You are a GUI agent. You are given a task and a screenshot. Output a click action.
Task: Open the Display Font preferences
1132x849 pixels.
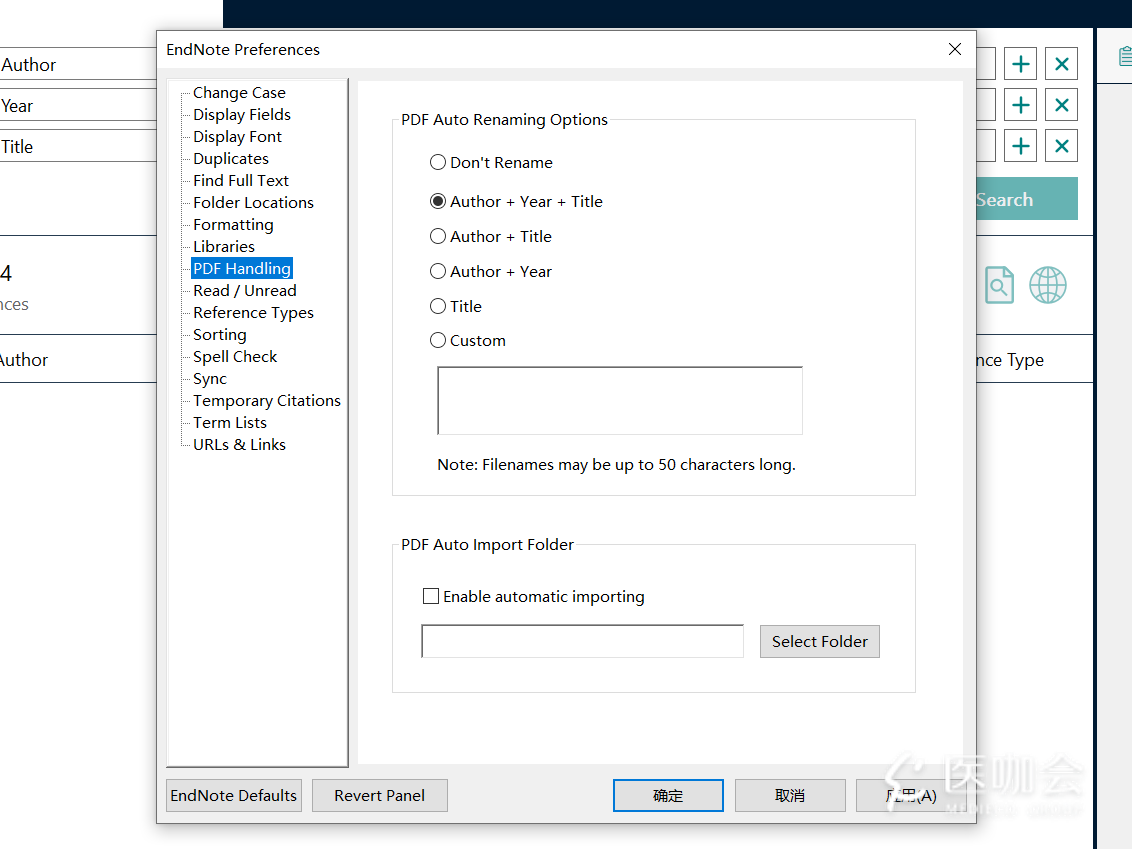238,136
